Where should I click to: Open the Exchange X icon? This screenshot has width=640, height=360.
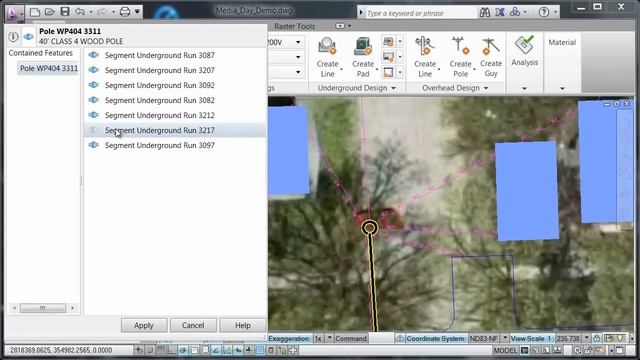[x=500, y=12]
